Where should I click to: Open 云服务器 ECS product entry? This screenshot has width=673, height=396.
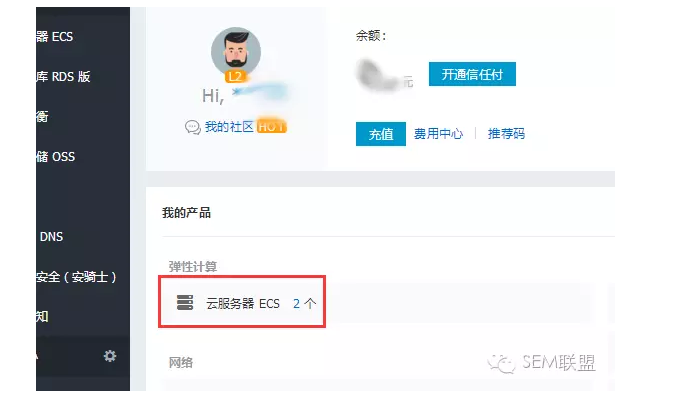click(243, 303)
